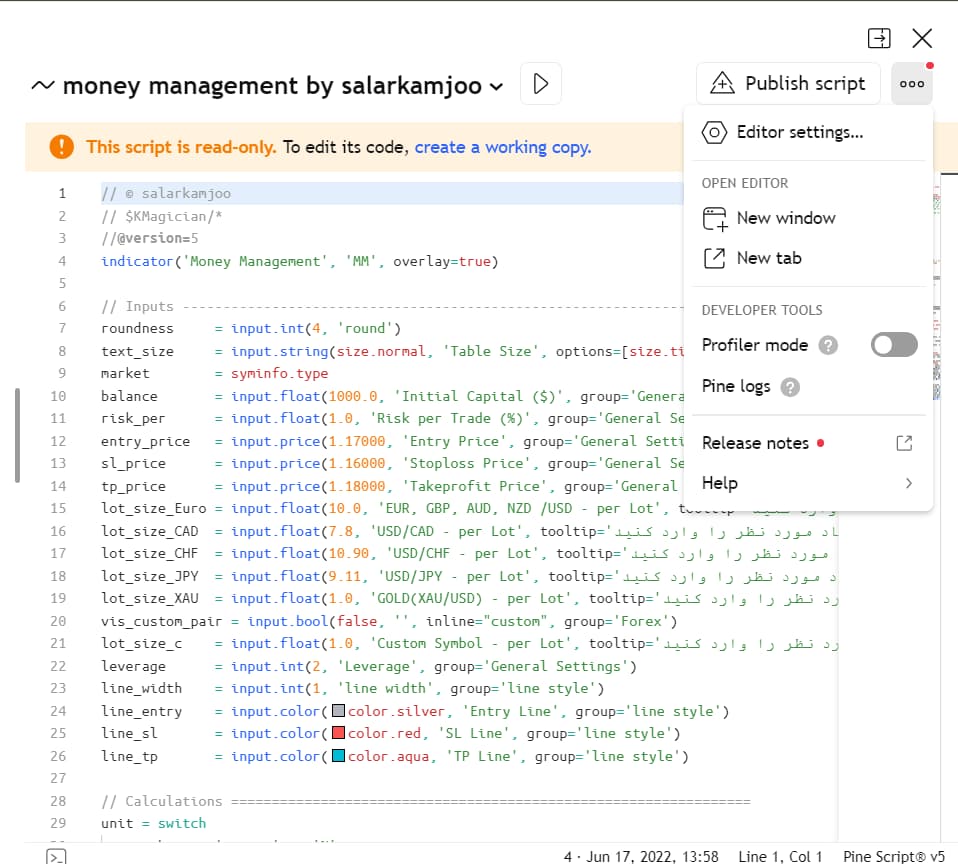Expand the script name dropdown chevron
Screen dimensions: 958x864
coord(496,87)
